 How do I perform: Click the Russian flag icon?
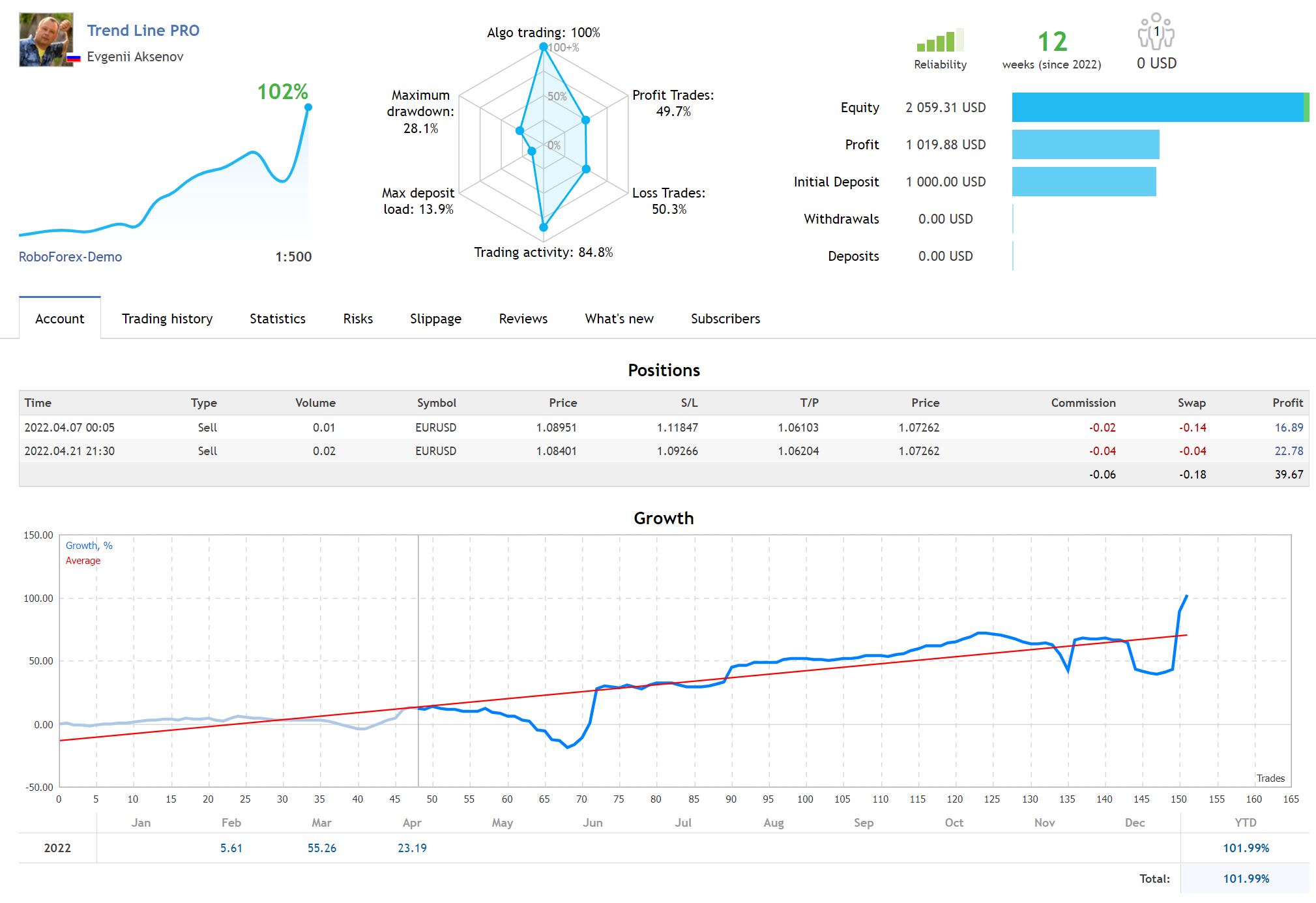(74, 58)
